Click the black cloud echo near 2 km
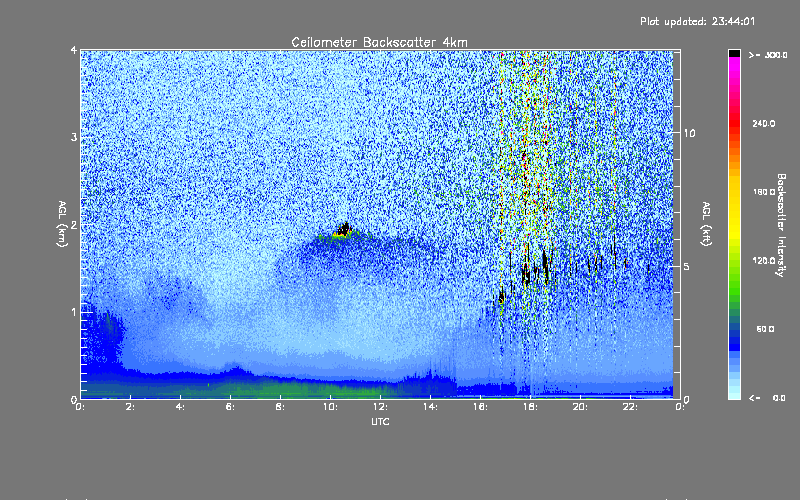This screenshot has width=800, height=500. coord(344,230)
